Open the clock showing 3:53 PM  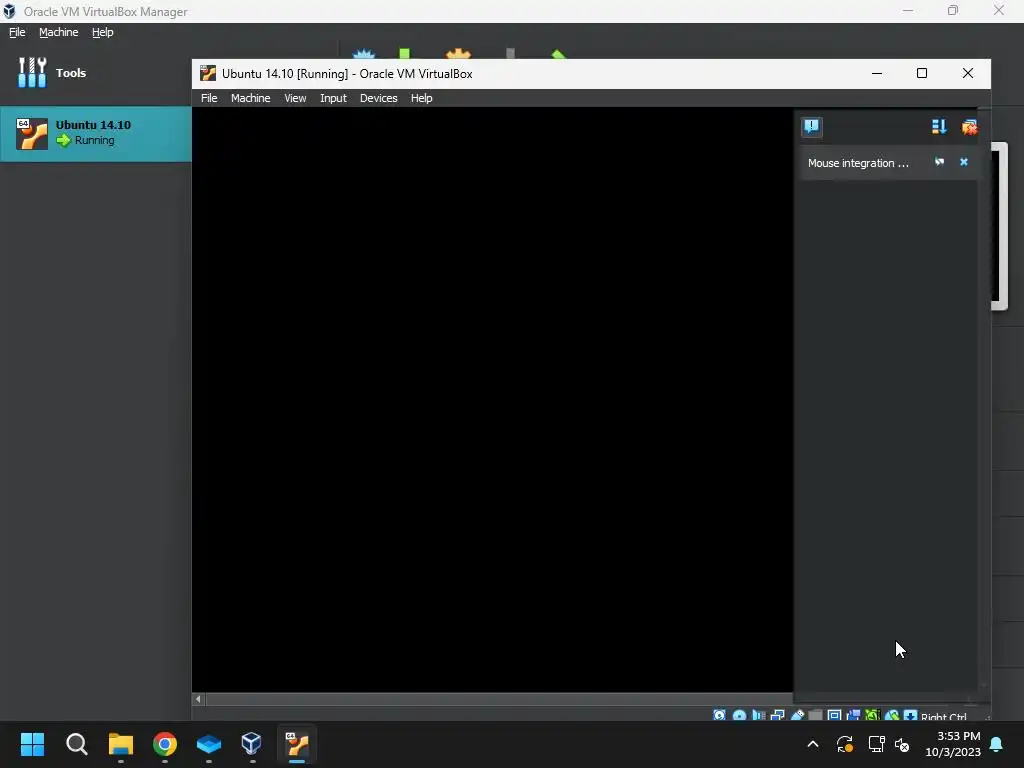click(x=952, y=744)
